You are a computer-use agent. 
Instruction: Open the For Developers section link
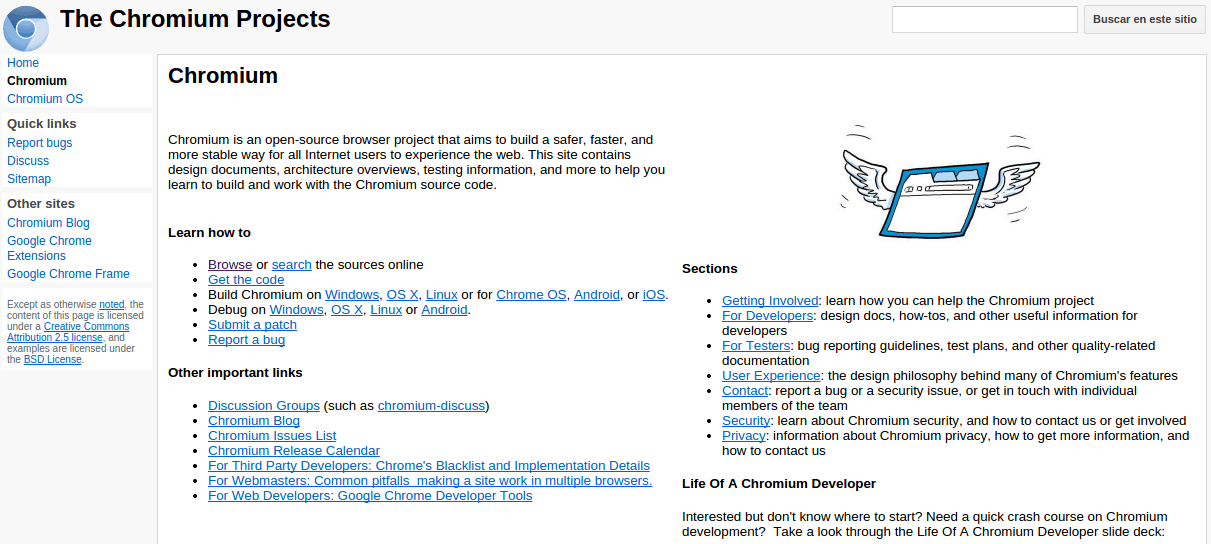(768, 316)
